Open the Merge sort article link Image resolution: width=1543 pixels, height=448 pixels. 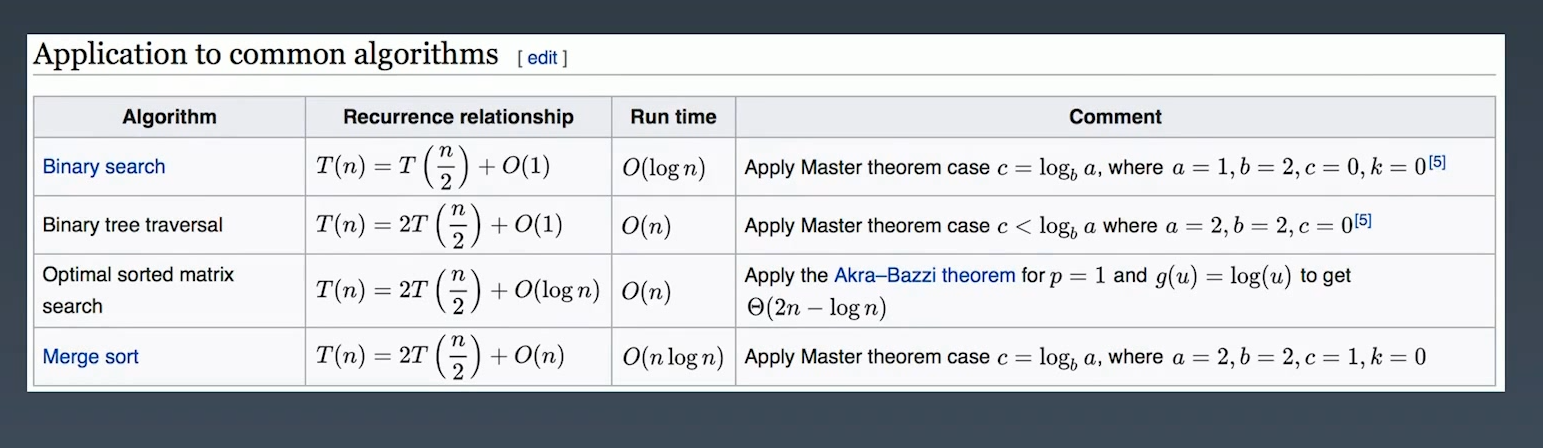[x=90, y=357]
